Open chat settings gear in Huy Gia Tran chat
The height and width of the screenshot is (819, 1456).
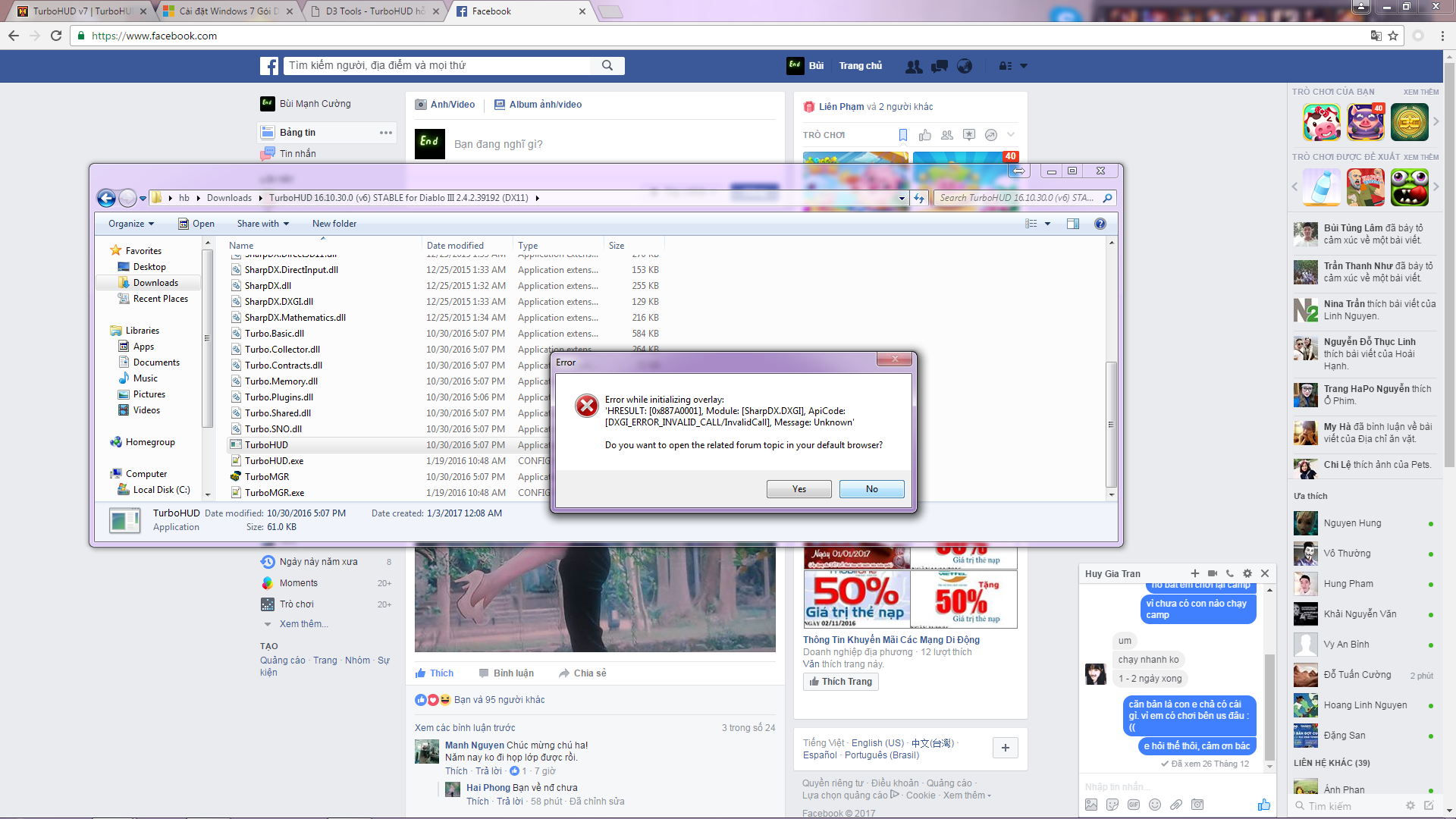click(x=1247, y=574)
